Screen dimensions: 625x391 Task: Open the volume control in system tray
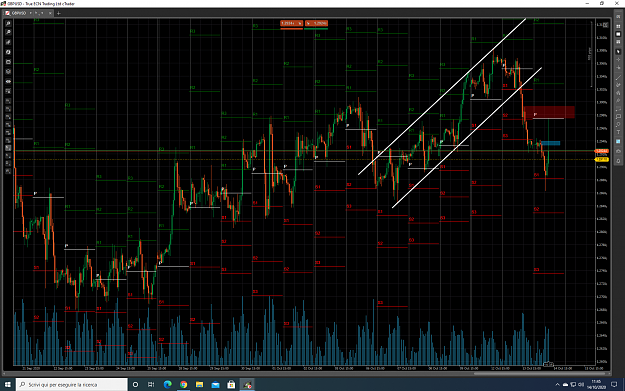coord(581,385)
